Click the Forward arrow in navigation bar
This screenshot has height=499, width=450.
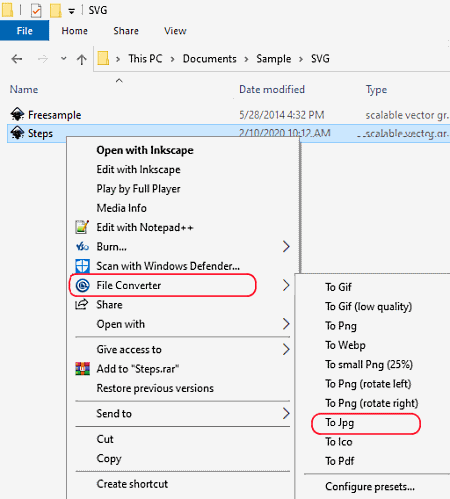tap(43, 59)
